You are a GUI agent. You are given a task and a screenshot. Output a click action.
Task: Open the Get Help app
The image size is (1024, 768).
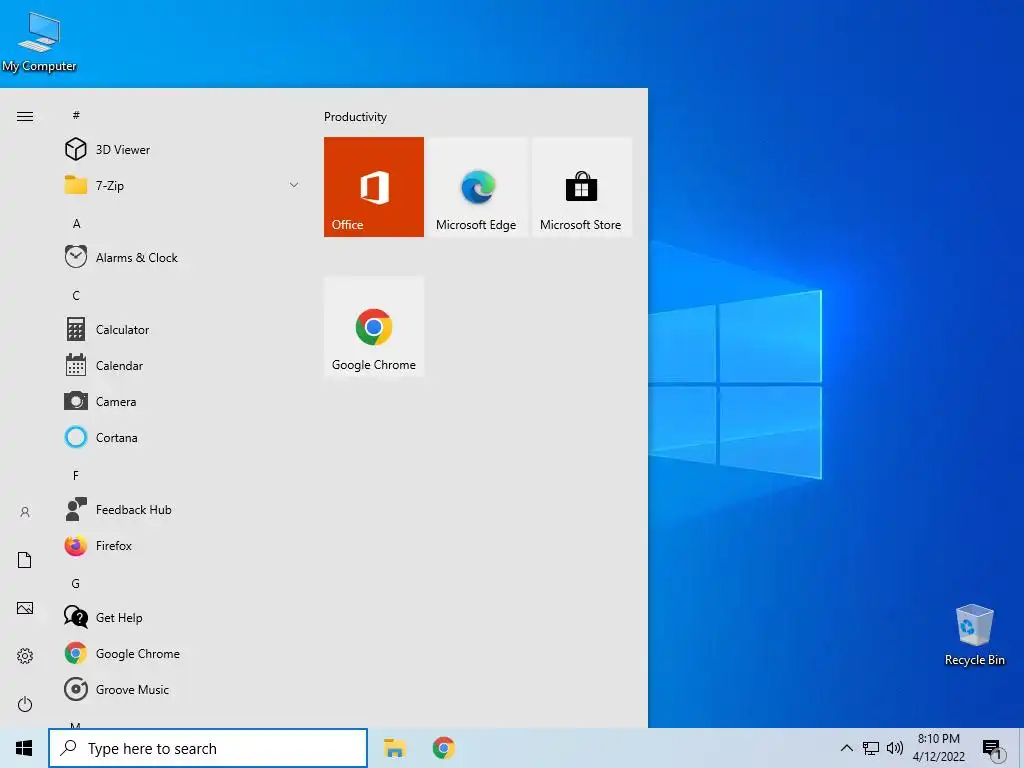[x=180, y=616]
